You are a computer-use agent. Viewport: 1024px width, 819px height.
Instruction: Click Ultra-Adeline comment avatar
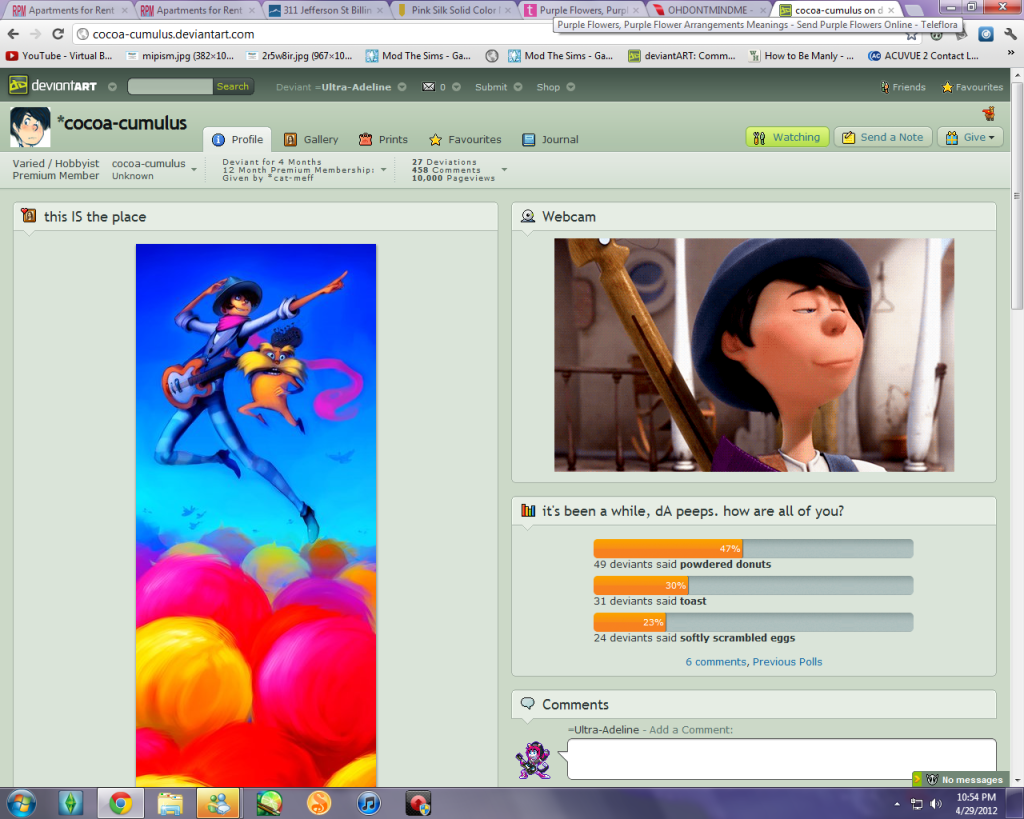pos(534,760)
